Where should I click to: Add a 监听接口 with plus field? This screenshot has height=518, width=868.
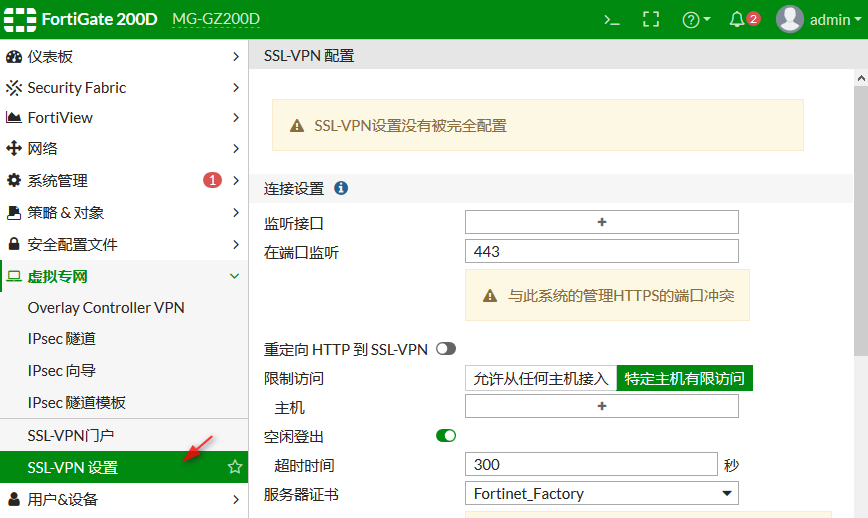pos(602,222)
